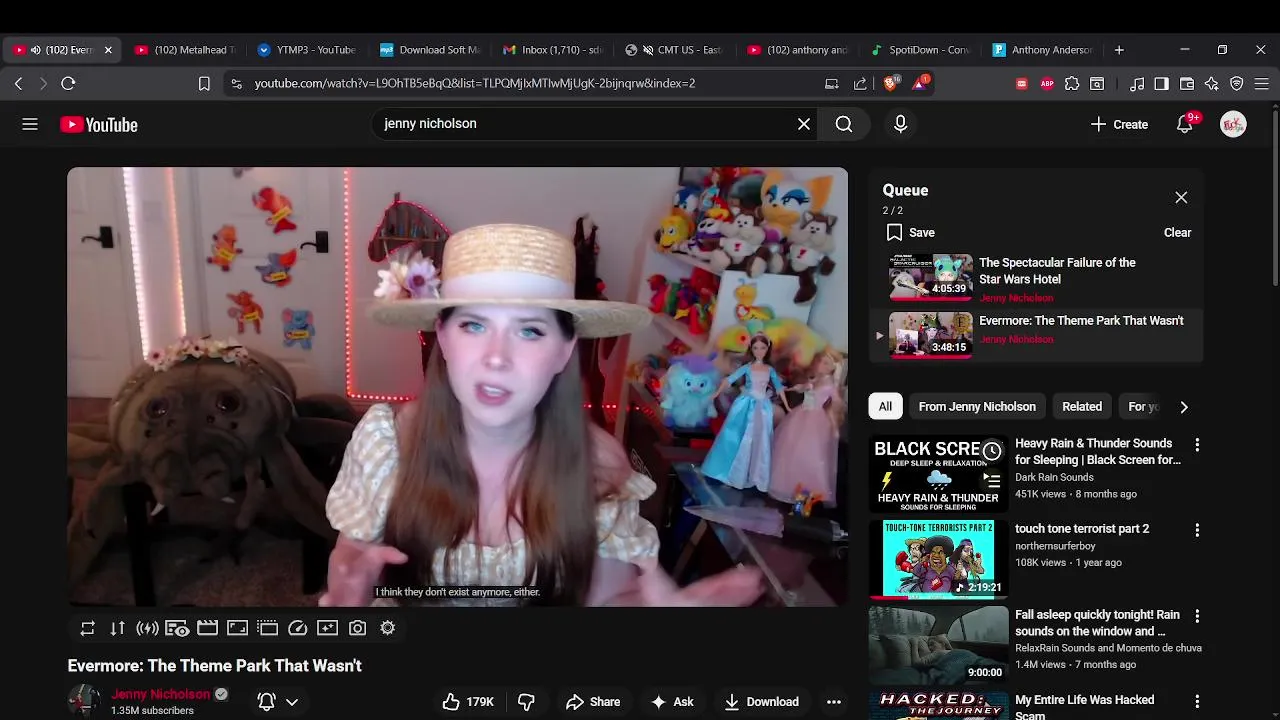Image resolution: width=1280 pixels, height=720 pixels.
Task: Dislike the video
Action: tap(526, 702)
